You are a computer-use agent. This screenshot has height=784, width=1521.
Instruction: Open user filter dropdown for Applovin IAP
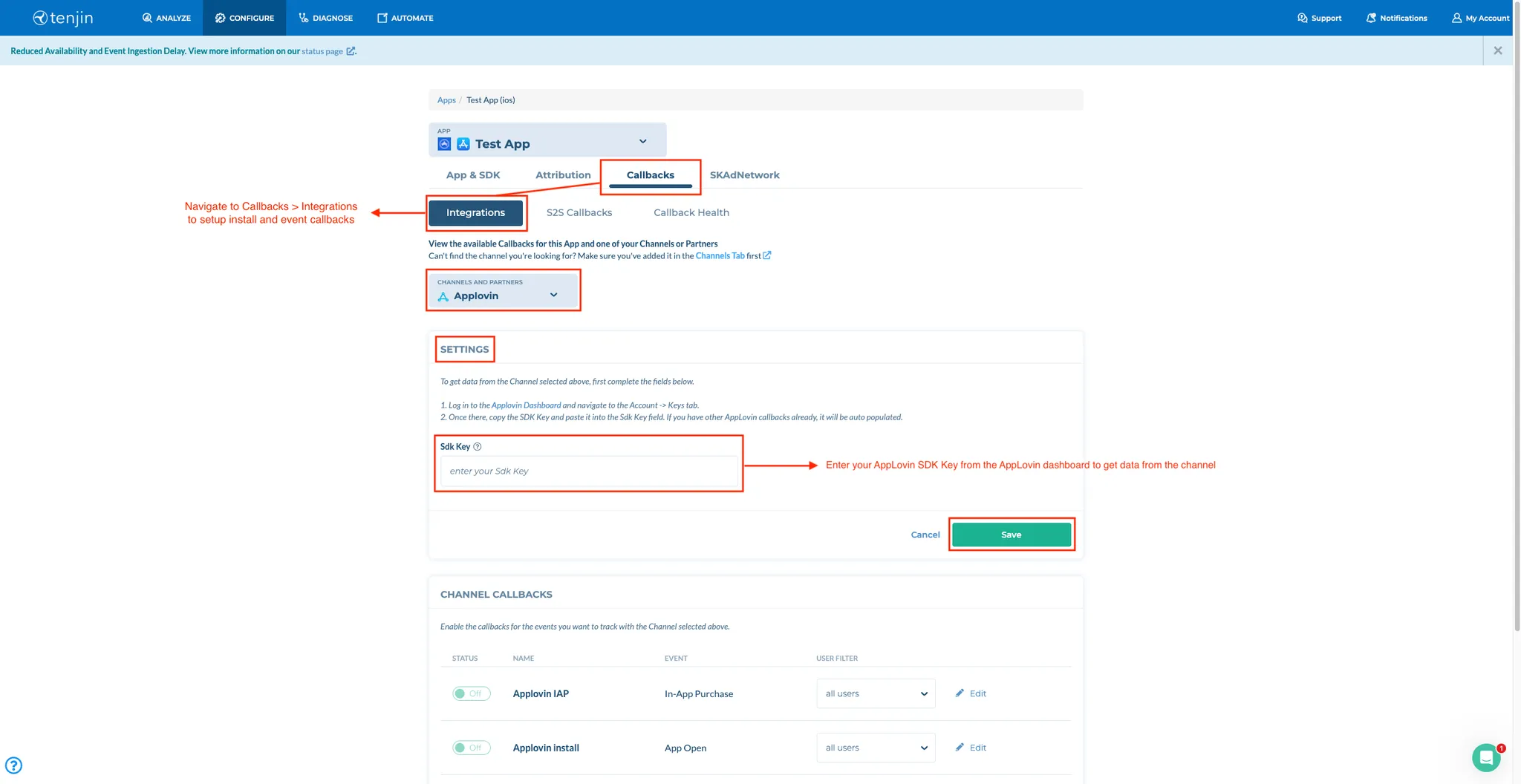pos(876,693)
